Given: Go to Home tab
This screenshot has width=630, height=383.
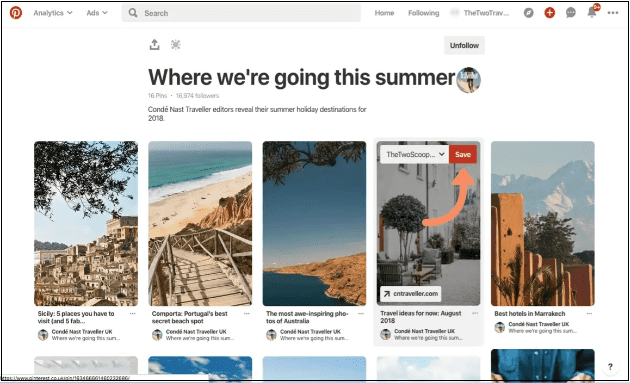Looking at the screenshot, I should 384,13.
